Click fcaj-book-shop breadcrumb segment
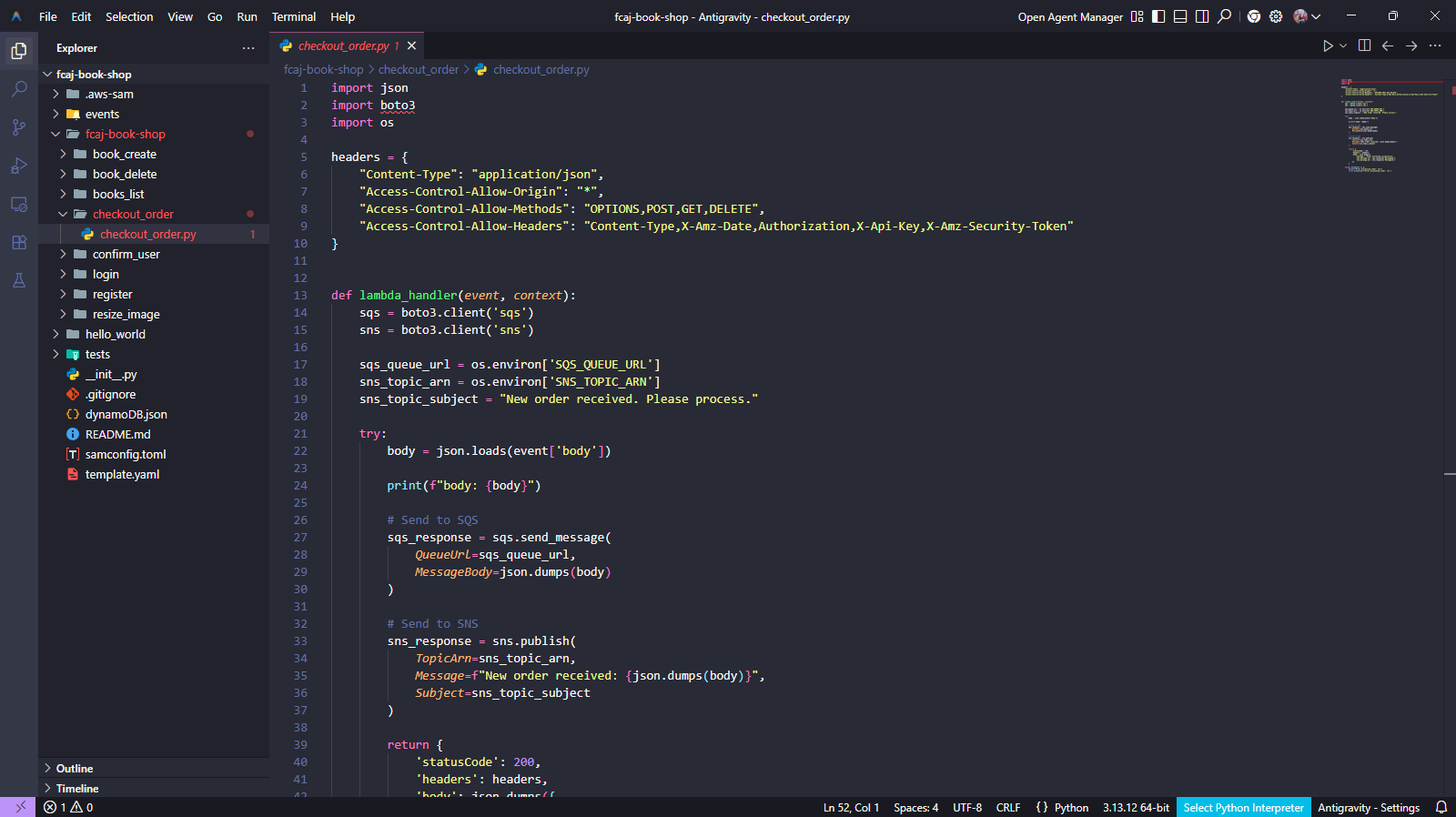The width and height of the screenshot is (1456, 817). (x=323, y=69)
